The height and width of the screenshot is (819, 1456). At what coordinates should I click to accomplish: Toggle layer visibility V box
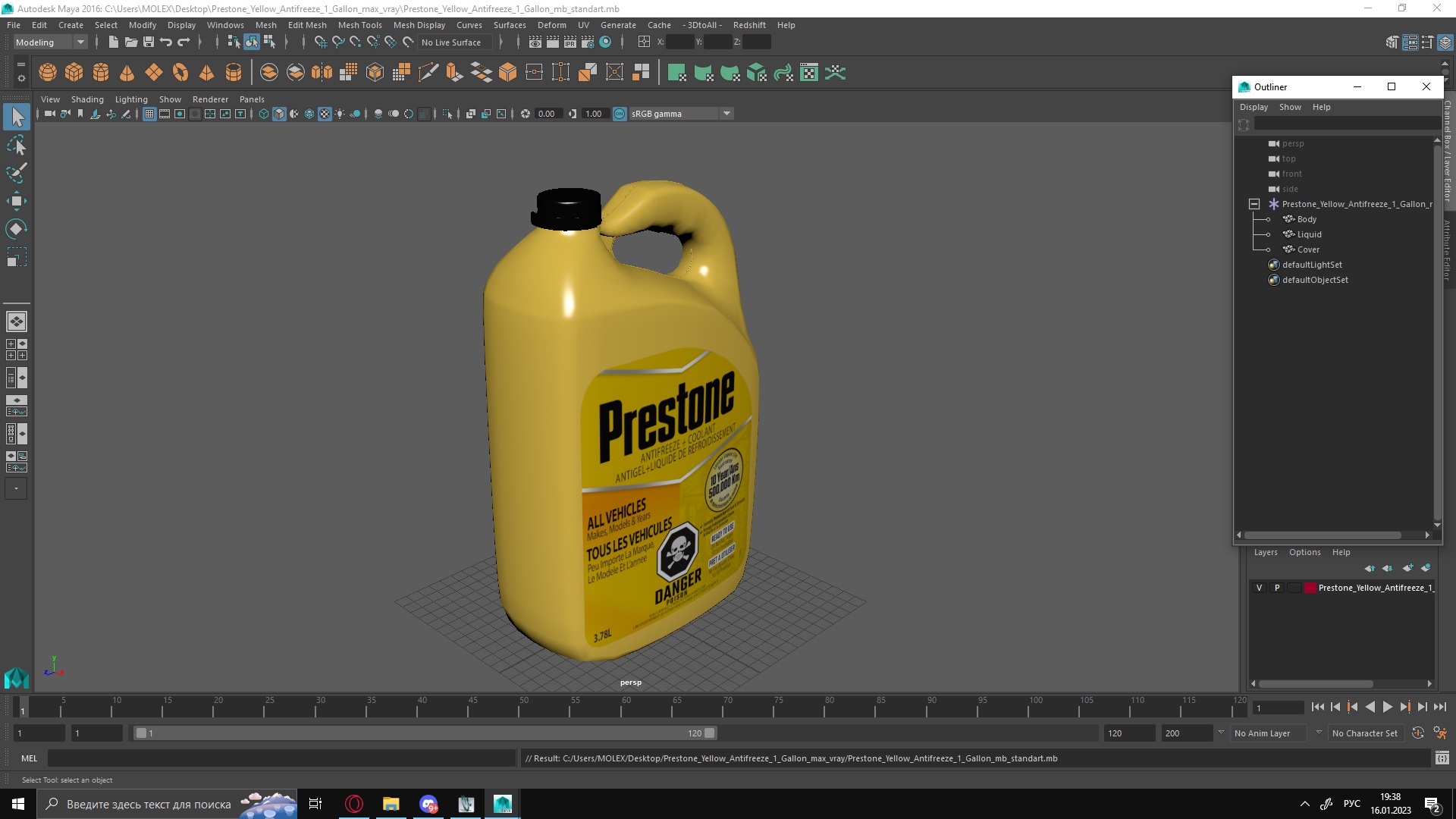(x=1260, y=588)
